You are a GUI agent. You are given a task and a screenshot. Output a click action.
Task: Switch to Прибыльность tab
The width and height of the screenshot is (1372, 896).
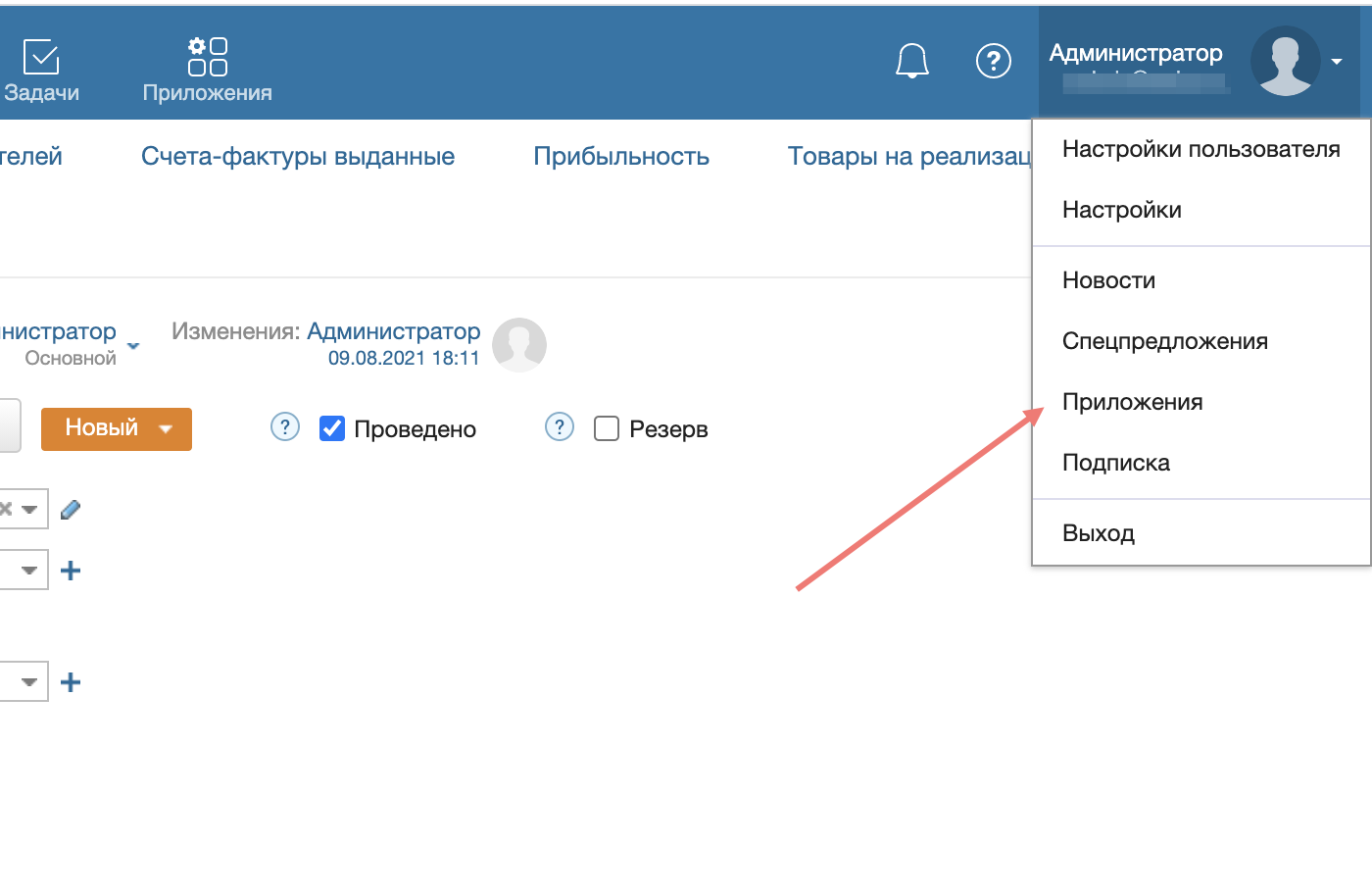(621, 156)
